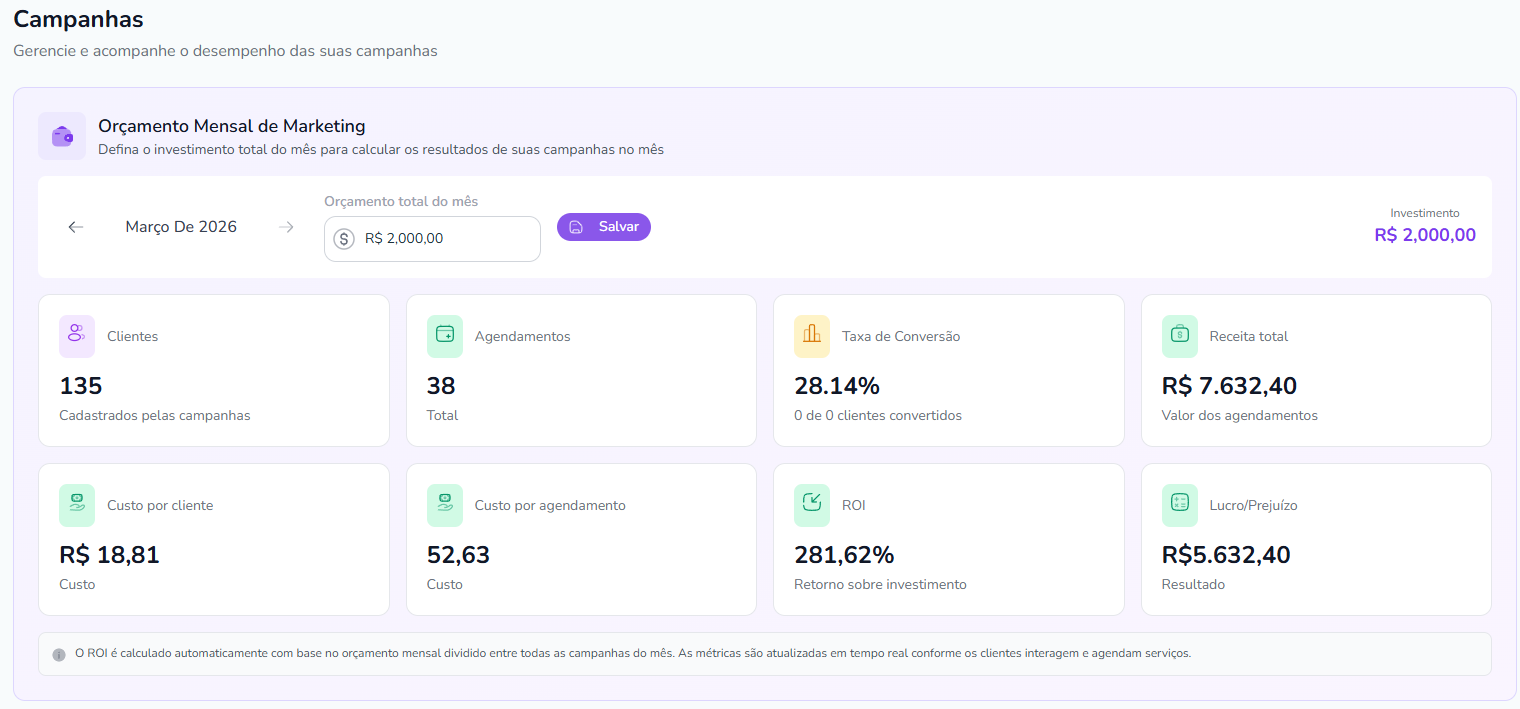Click the 281,62% ROI value
The width and height of the screenshot is (1520, 709).
(x=844, y=555)
